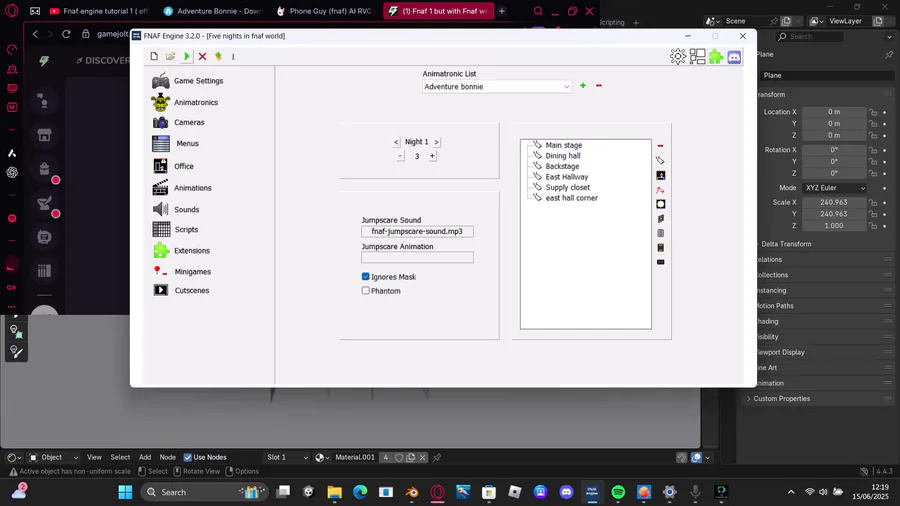Click the red arrows icon beside path list
This screenshot has width=900, height=506.
pos(660,190)
